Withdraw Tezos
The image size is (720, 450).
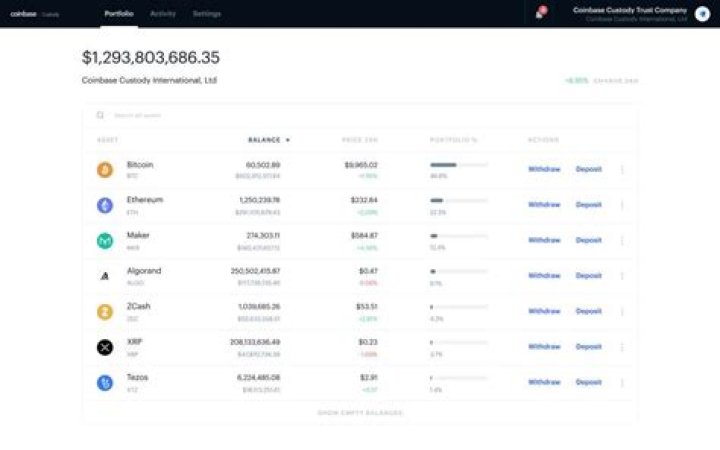click(544, 382)
